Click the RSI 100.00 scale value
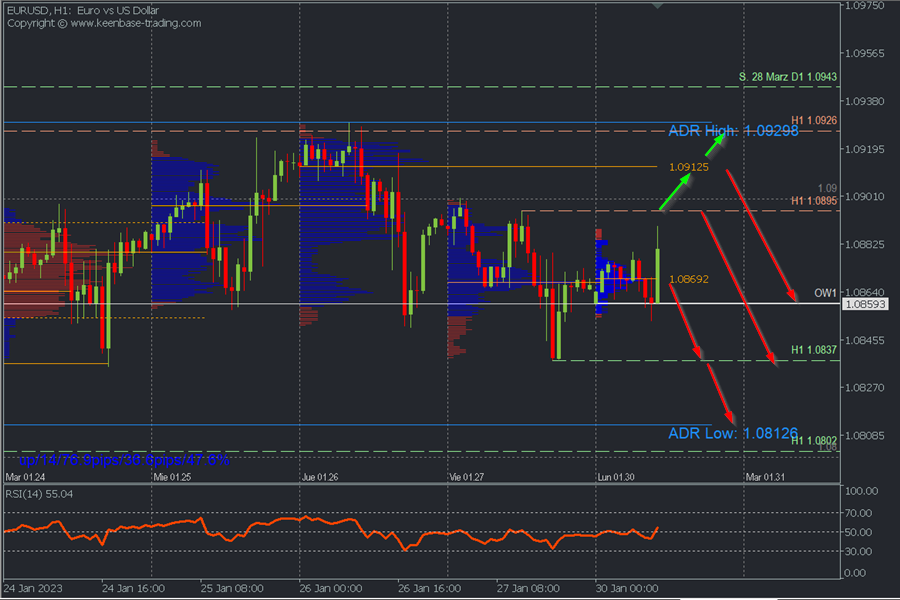The image size is (900, 600). tap(862, 491)
